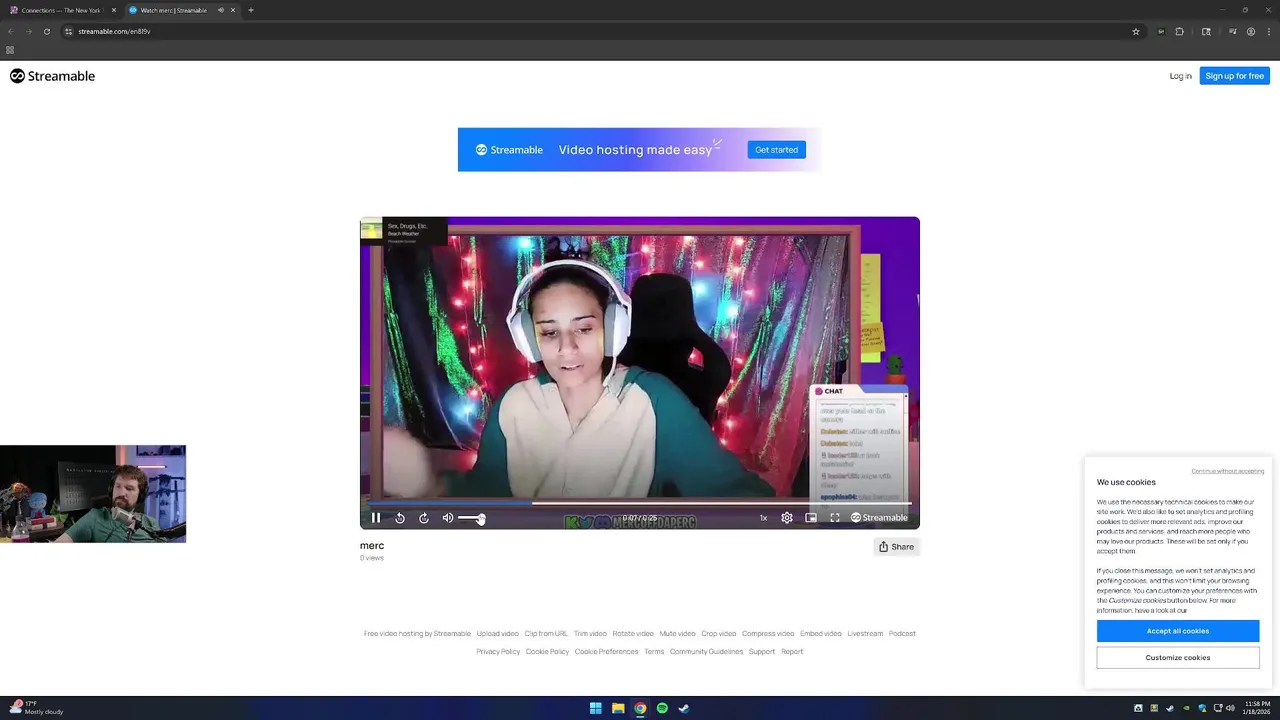Open the Share dialog under the video
Viewport: 1280px width, 720px height.
coord(896,546)
